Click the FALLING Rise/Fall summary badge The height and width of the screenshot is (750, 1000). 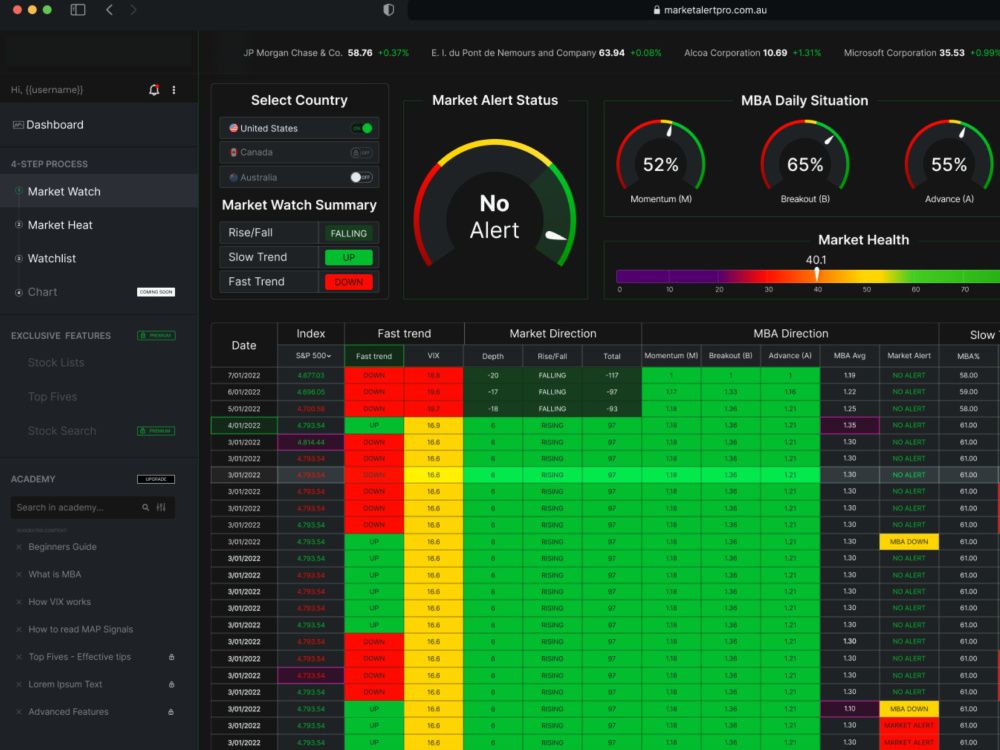pos(348,233)
